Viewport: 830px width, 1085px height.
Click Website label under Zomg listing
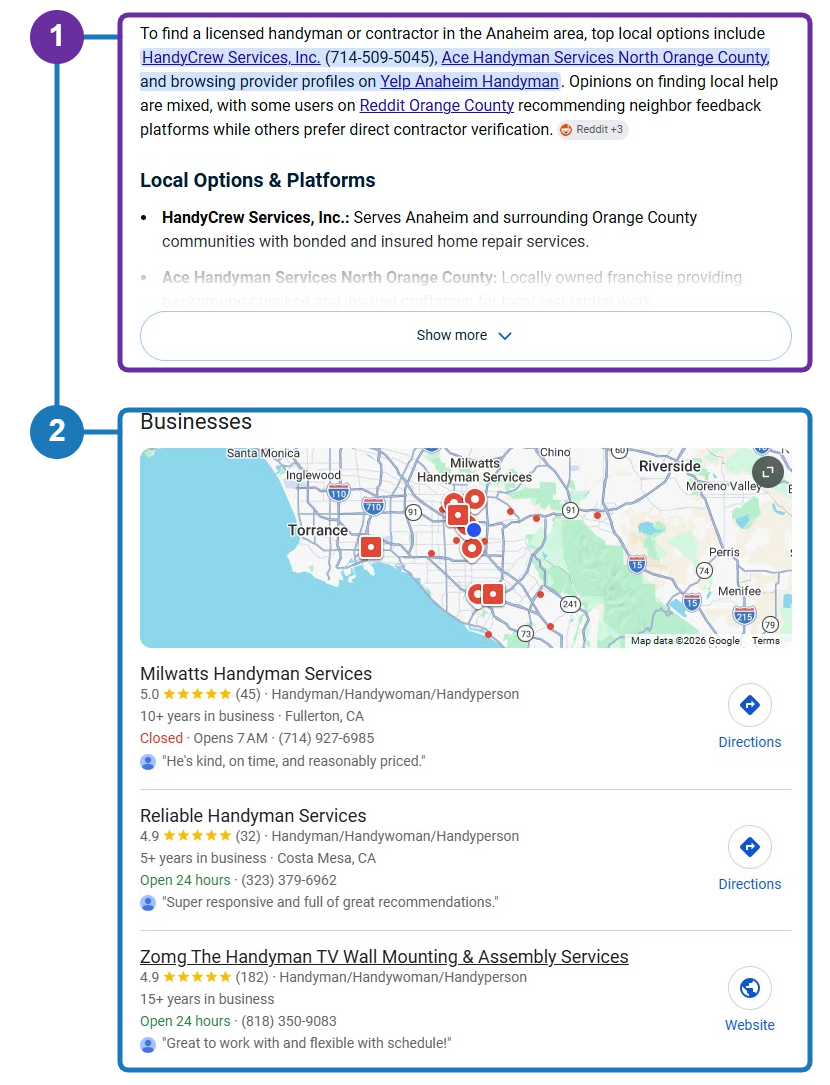click(x=750, y=1025)
